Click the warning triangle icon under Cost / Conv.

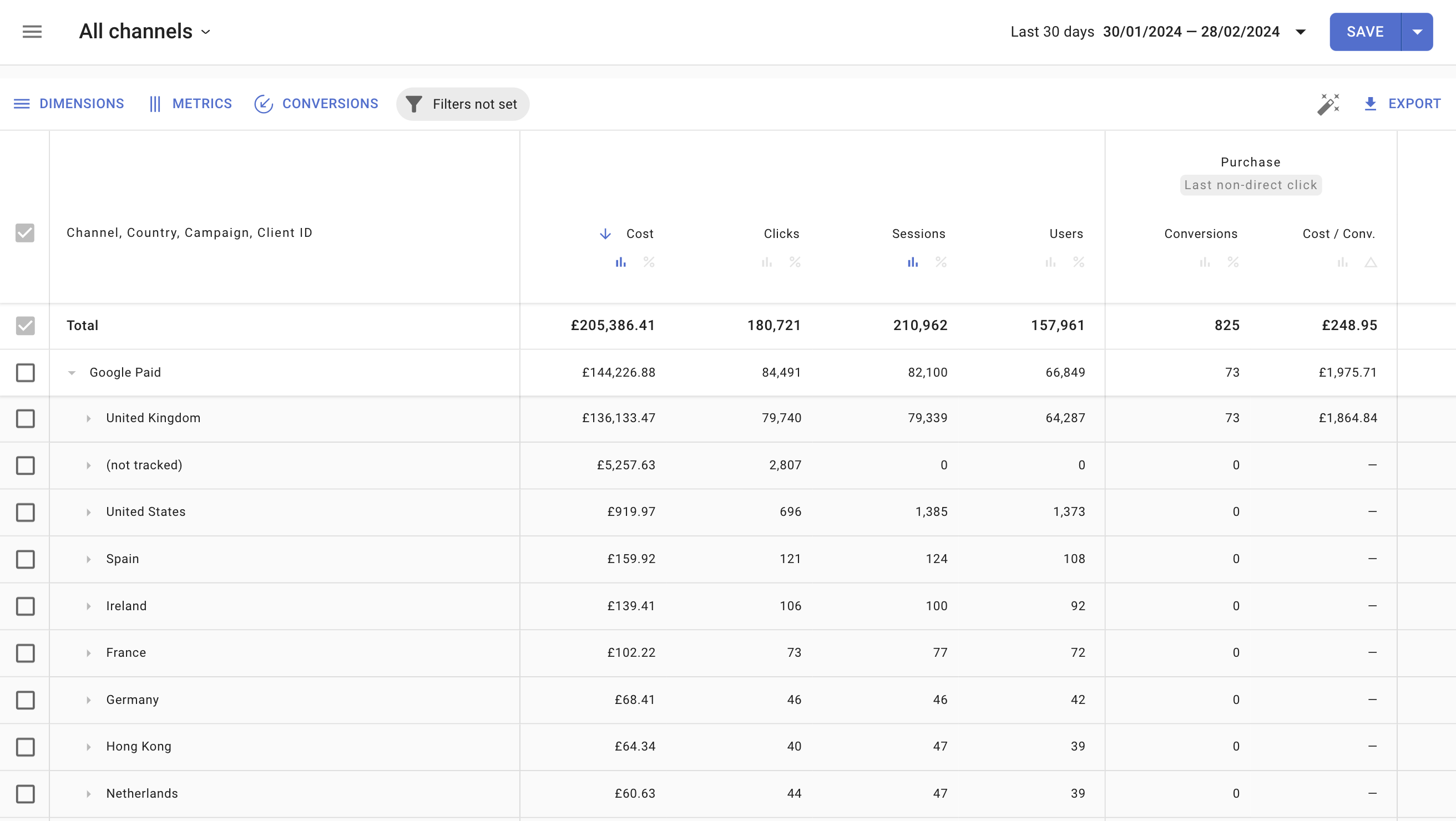(1372, 262)
